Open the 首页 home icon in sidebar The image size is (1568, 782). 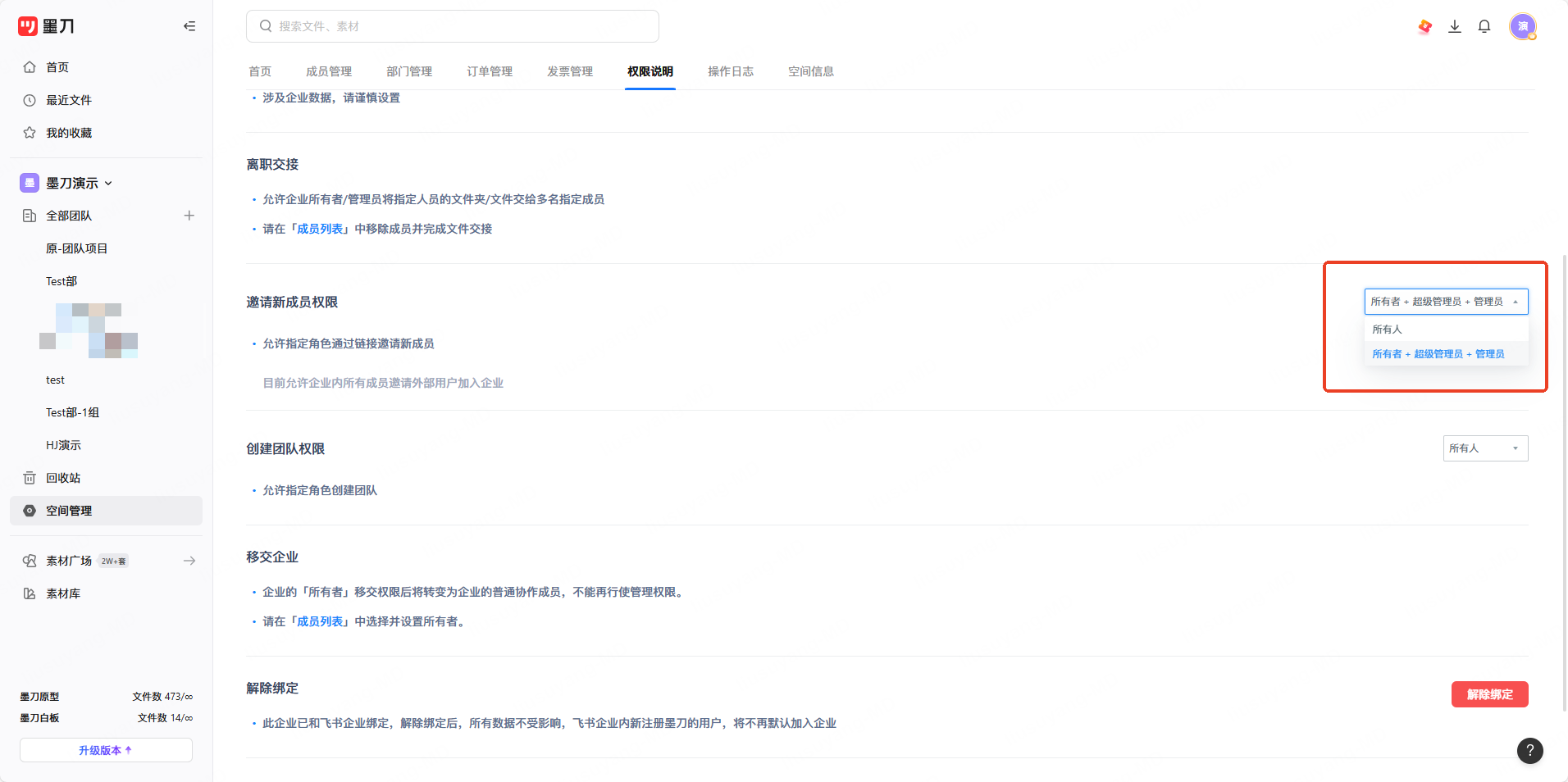point(30,67)
